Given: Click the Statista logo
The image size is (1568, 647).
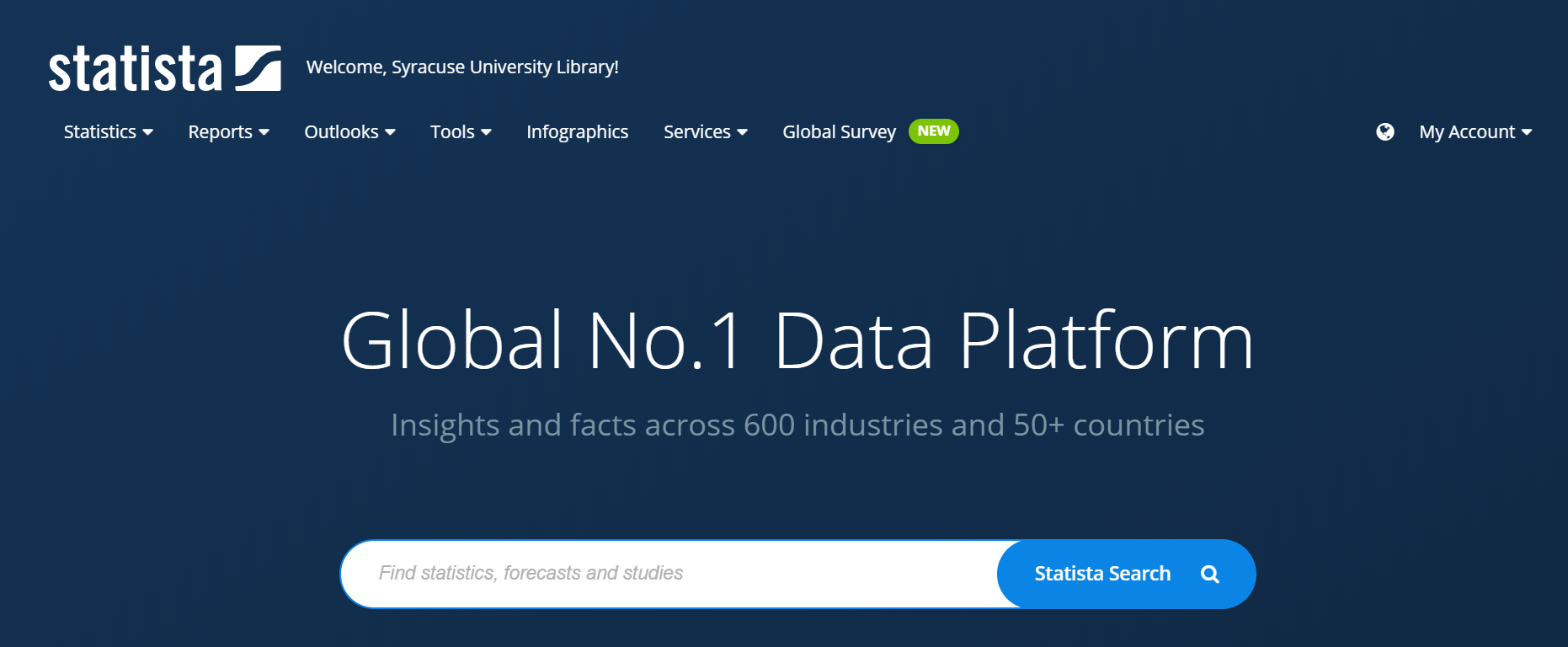Looking at the screenshot, I should tap(165, 68).
